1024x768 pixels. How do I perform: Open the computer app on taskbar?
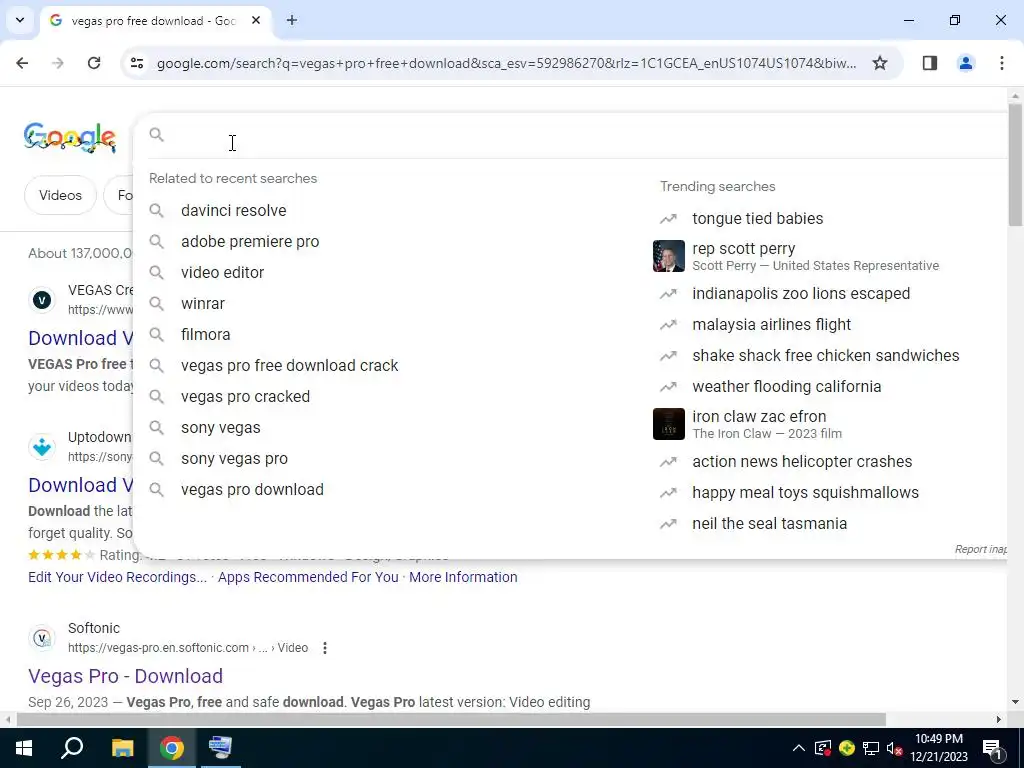220,748
